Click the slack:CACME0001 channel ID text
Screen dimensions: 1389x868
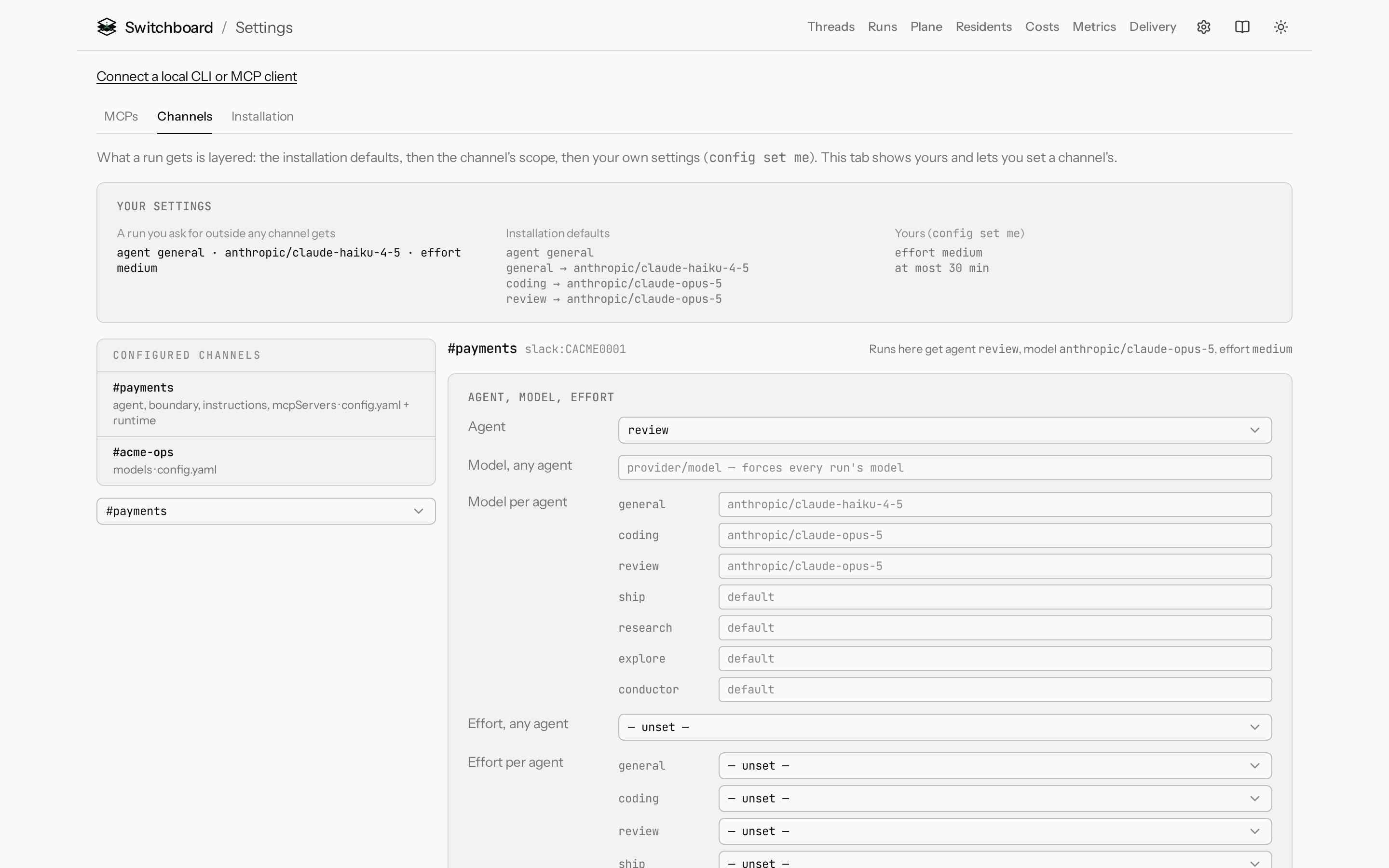tap(575, 349)
